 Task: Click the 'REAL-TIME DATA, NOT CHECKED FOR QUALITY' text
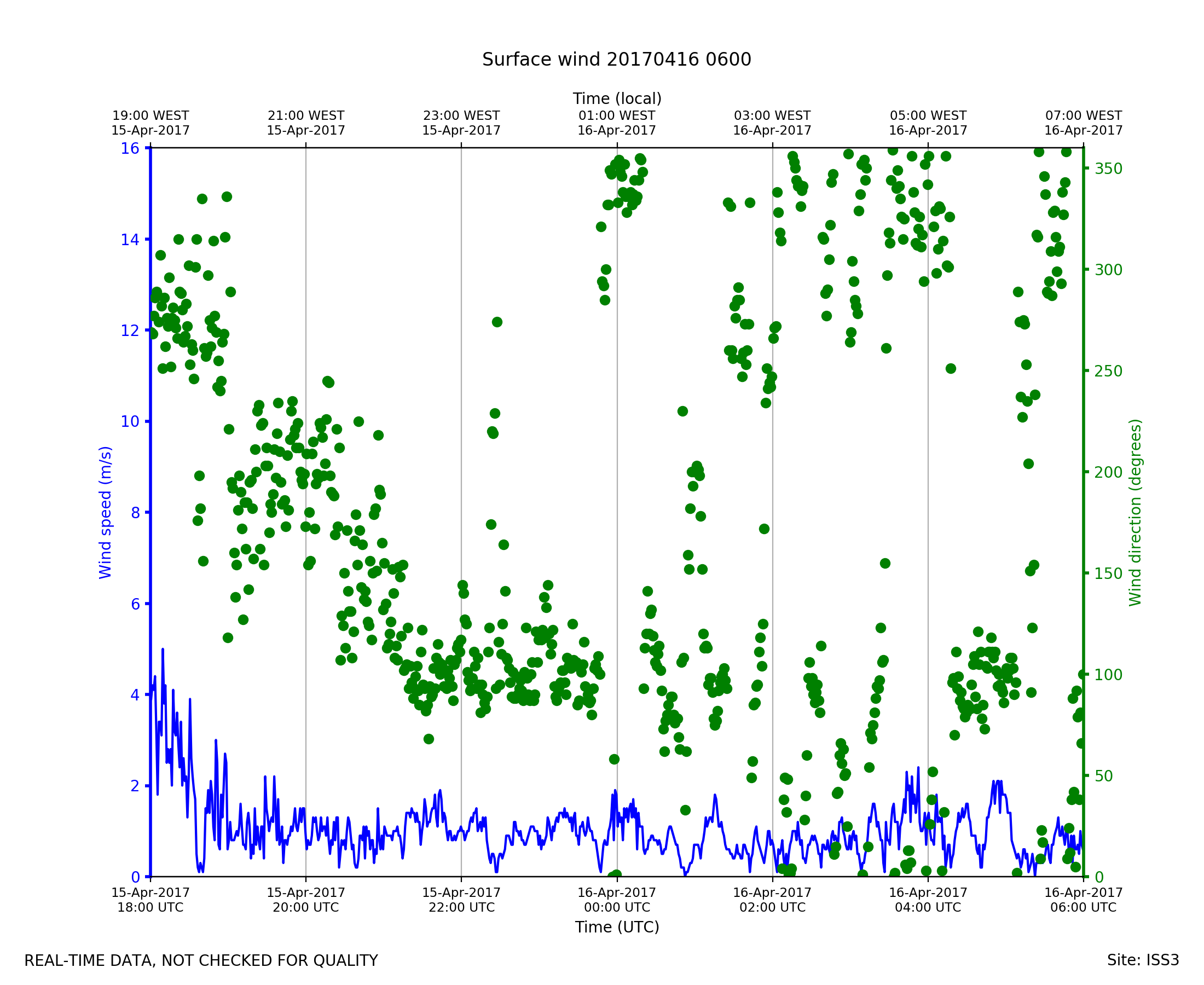tap(201, 961)
